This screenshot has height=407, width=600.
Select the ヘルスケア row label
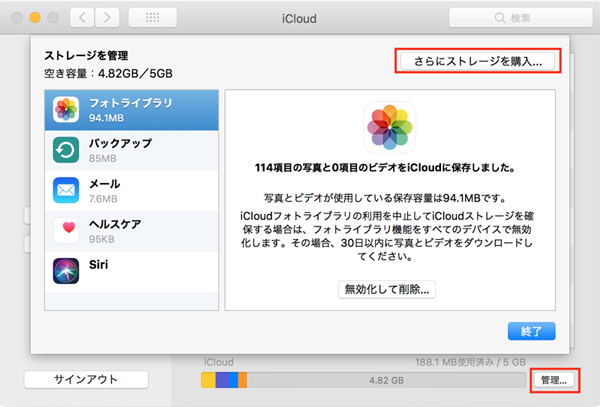coord(115,224)
